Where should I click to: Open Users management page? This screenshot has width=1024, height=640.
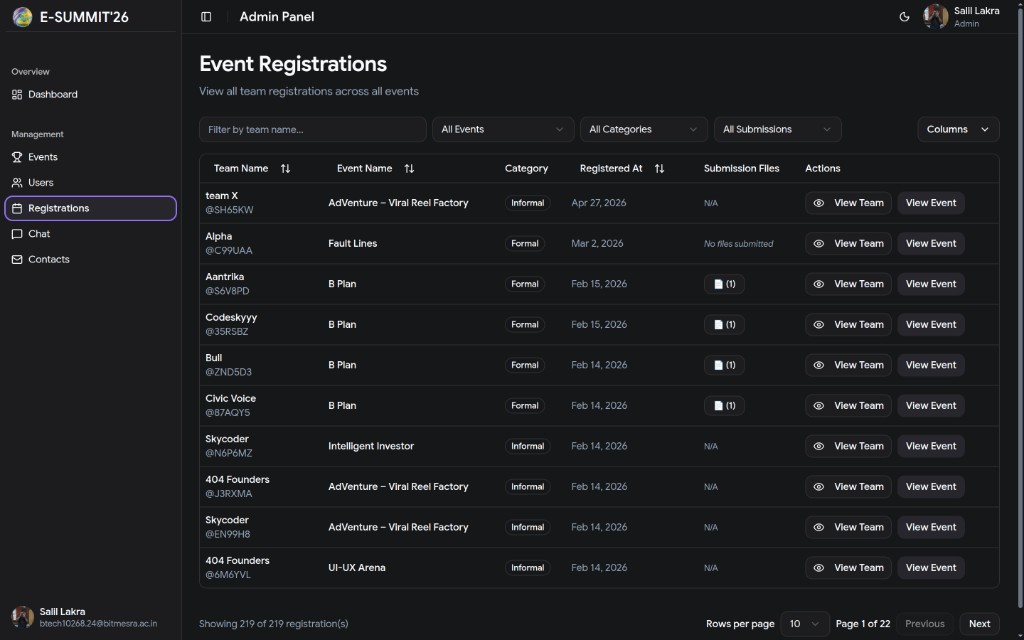click(x=91, y=183)
